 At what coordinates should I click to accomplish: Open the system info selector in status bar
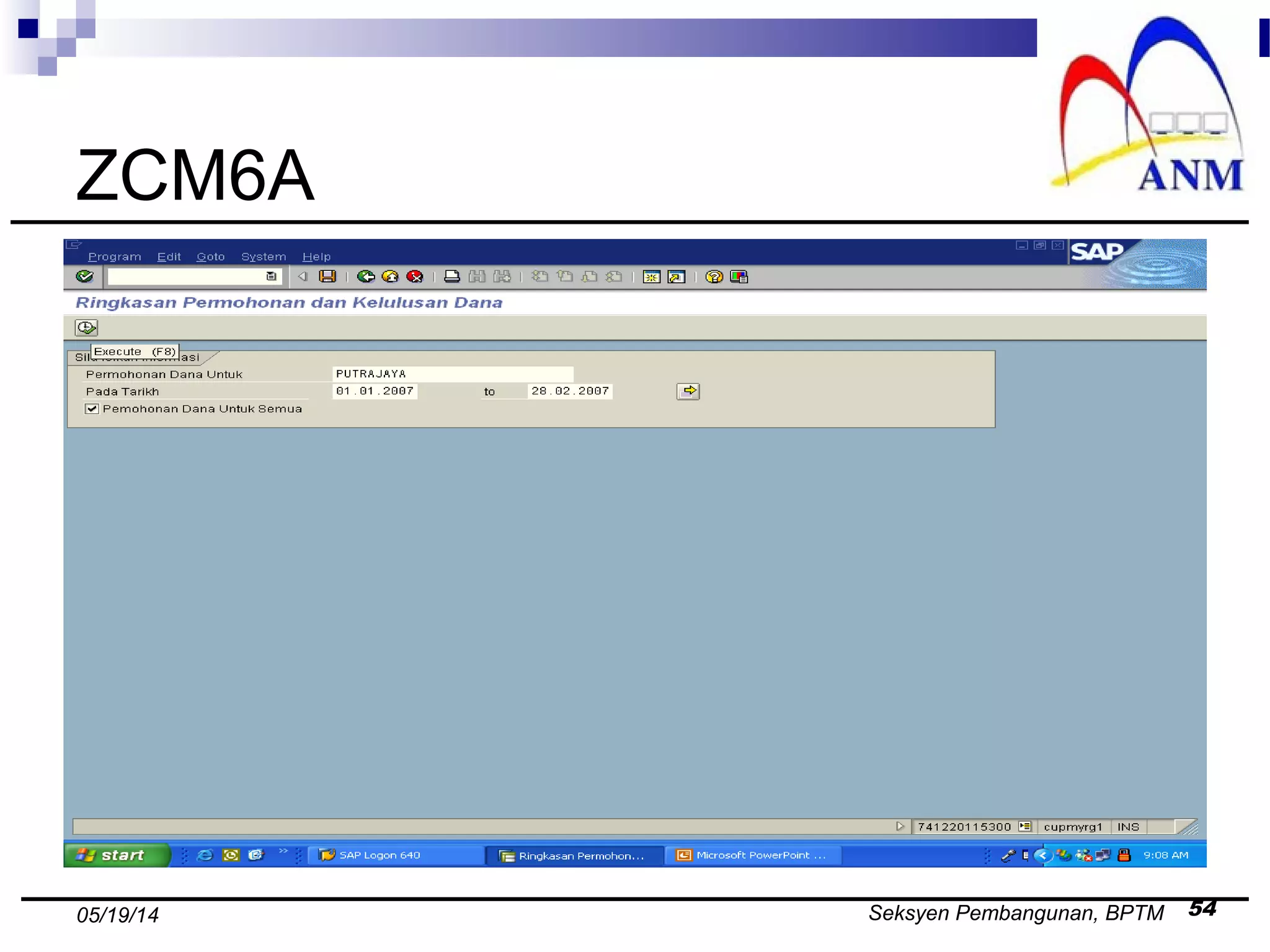[x=1024, y=826]
